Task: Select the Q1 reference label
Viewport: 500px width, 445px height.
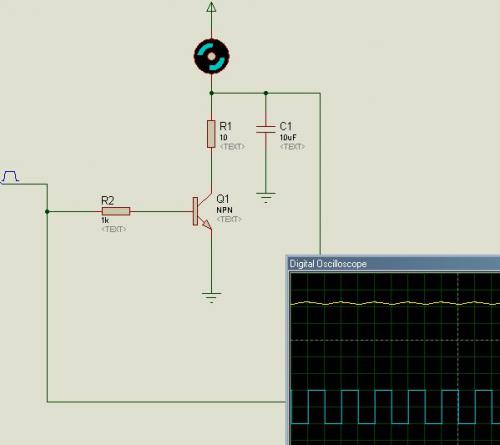Action: point(223,199)
